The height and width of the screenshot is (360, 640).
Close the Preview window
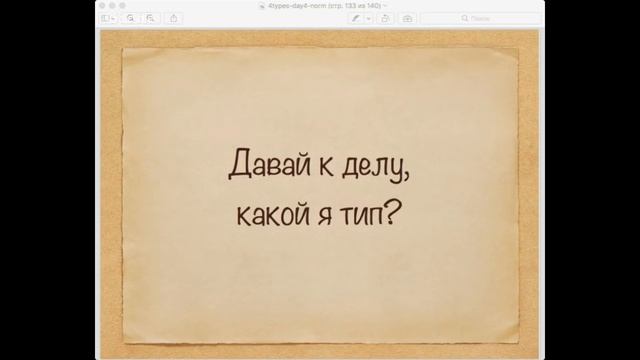pyautogui.click(x=102, y=6)
